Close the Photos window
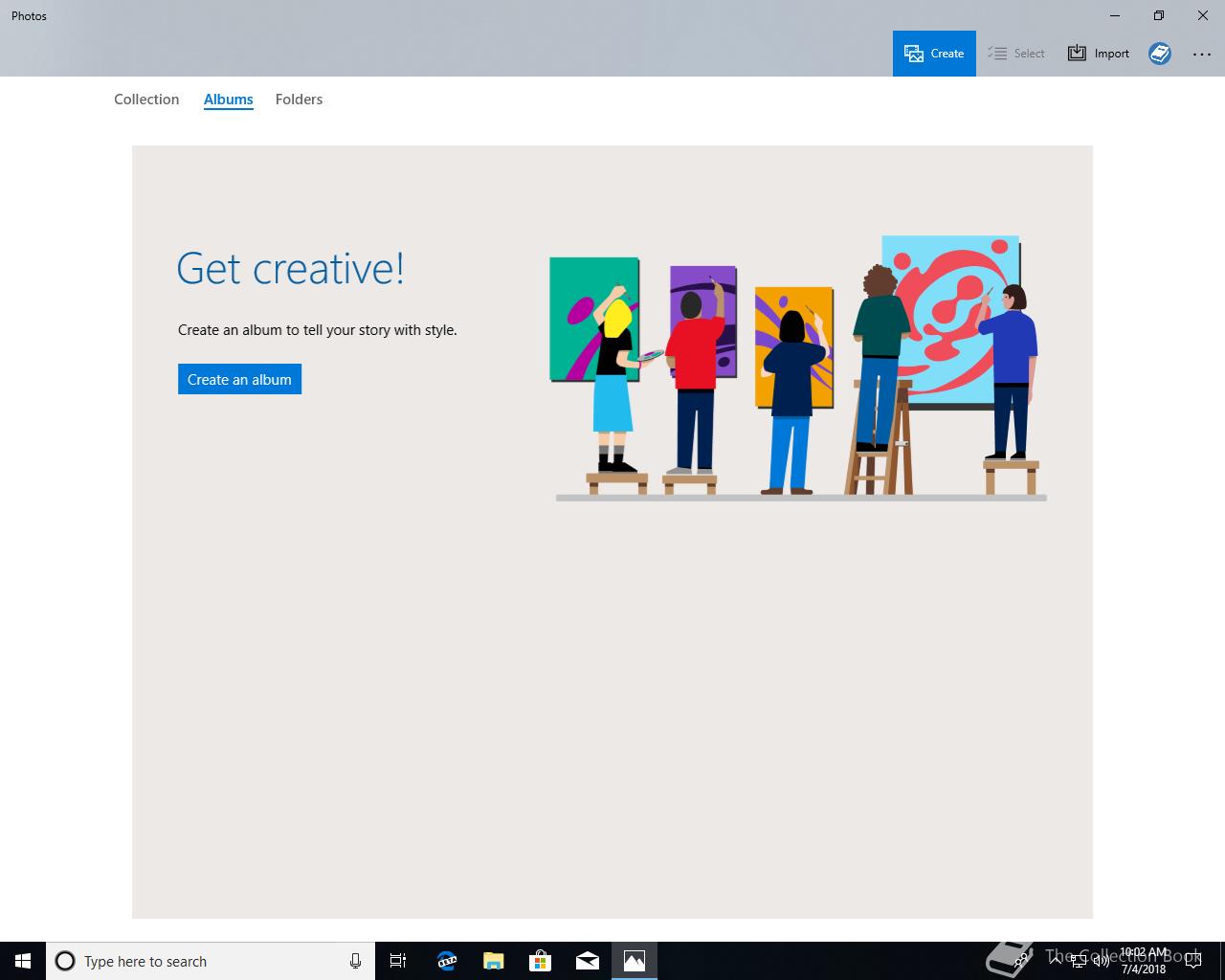The image size is (1225, 980). pyautogui.click(x=1203, y=15)
